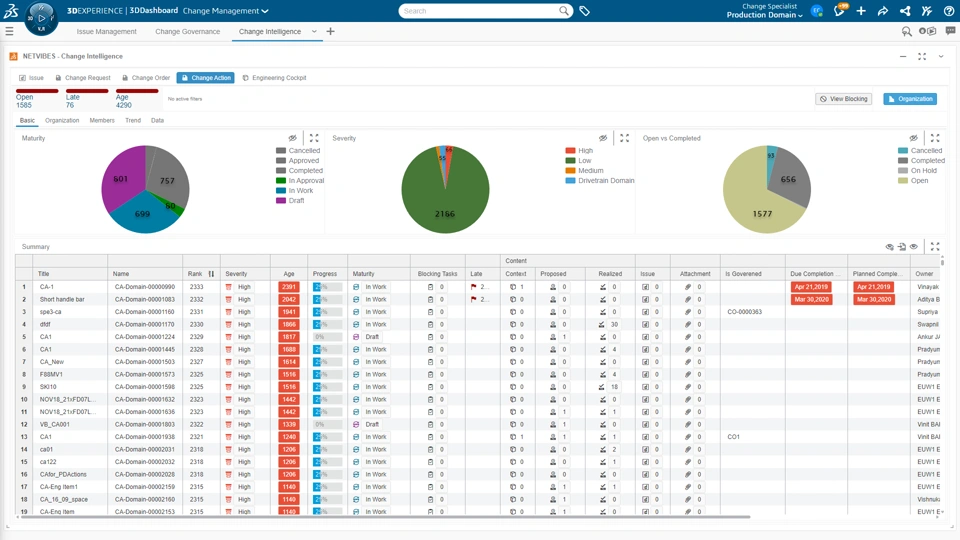
Task: Open the NETVIBES widget chevron menu
Action: coord(941,56)
